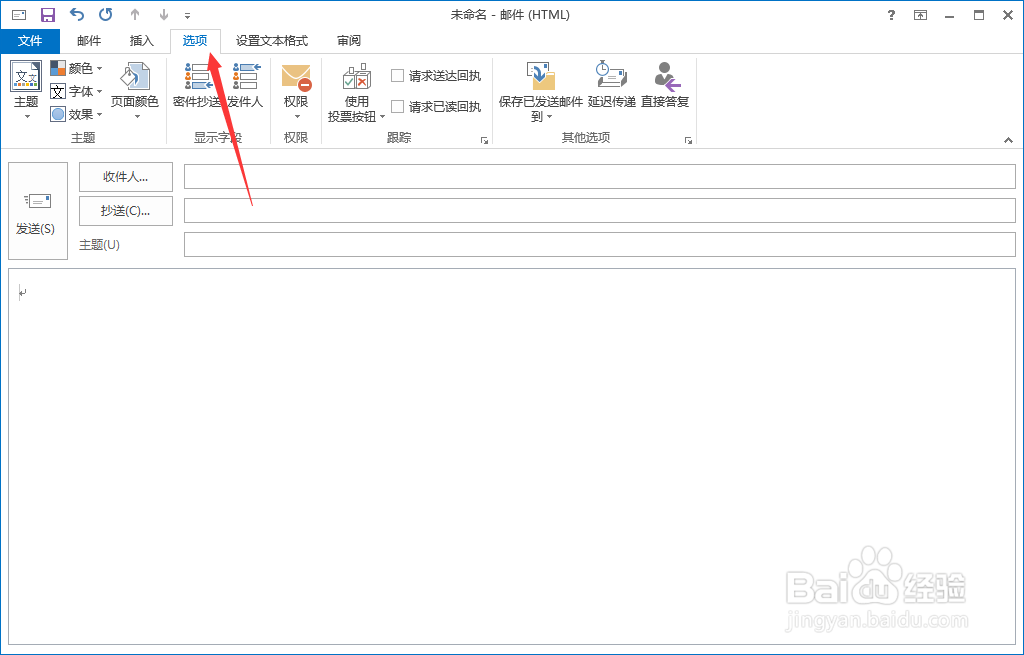Open the 页面颜色 page color picker
1024x655 pixels.
pos(136,90)
